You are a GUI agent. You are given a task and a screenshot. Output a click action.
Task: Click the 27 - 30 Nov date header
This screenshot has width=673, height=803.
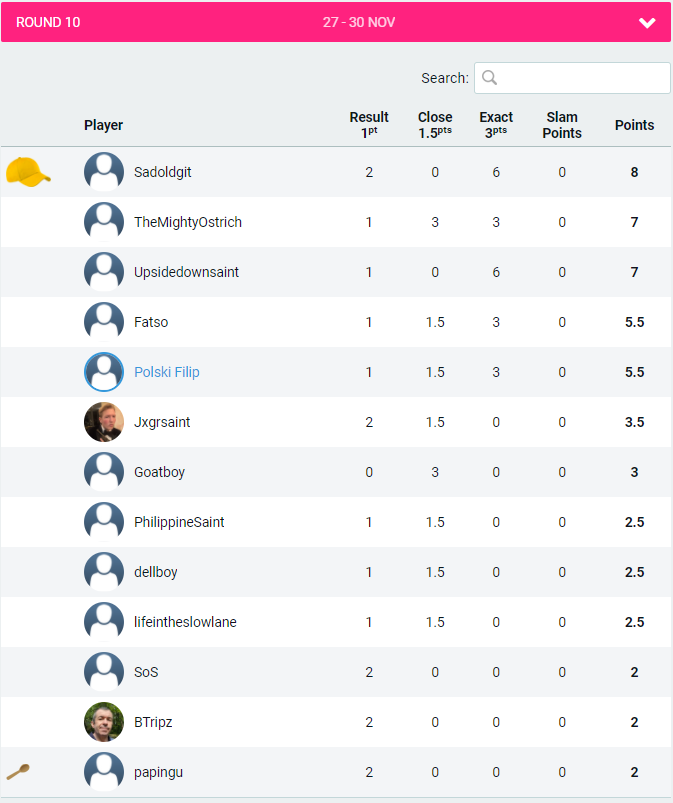[359, 22]
